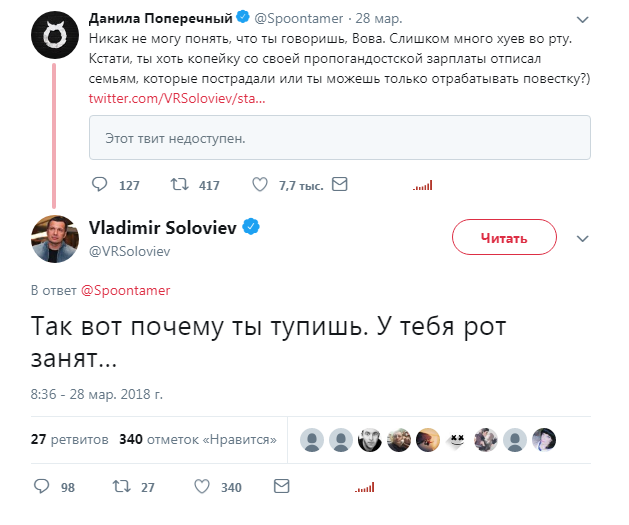This screenshot has width=629, height=525.
Task: Reply to Данила Поперечный's tweet
Action: point(99,185)
